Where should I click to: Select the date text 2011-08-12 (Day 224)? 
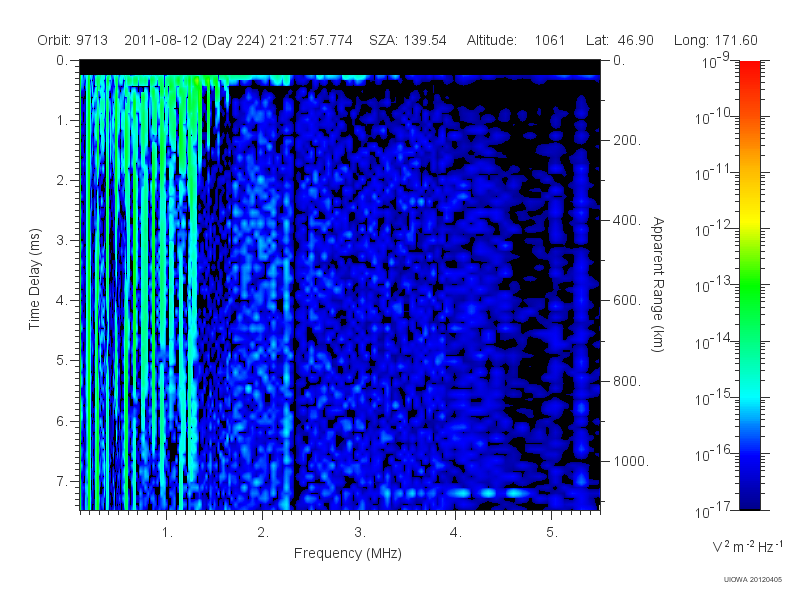tap(194, 40)
